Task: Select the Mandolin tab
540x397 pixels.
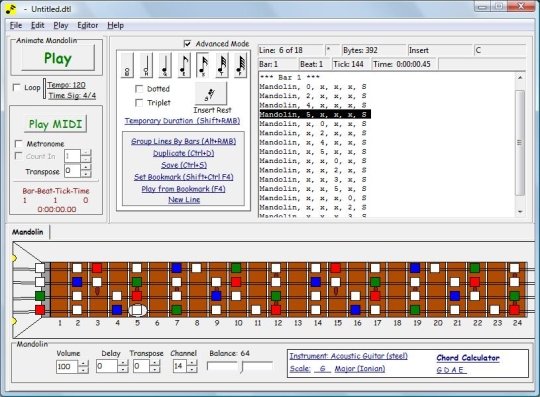Action: (28, 232)
